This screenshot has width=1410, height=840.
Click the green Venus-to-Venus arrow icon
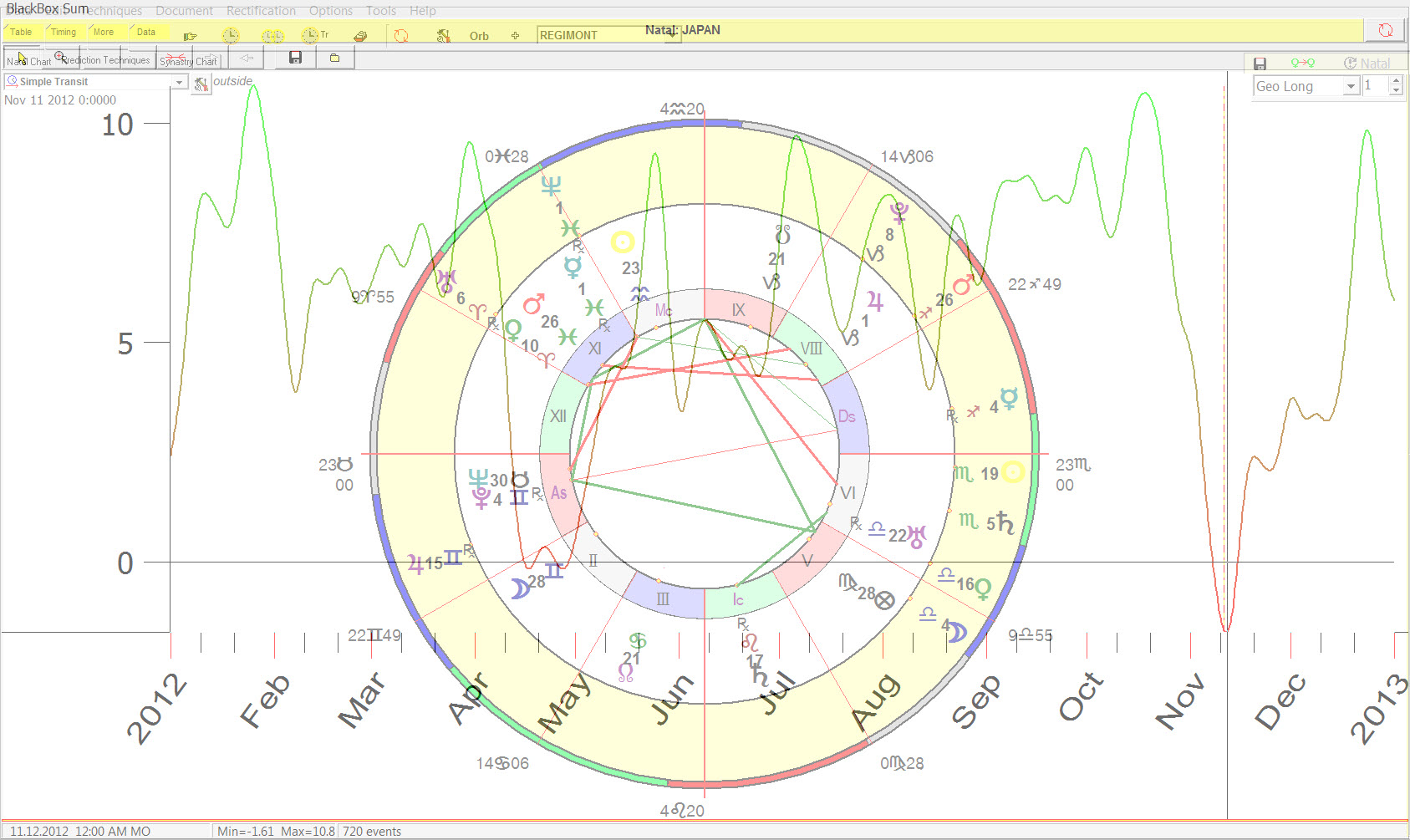[1302, 64]
